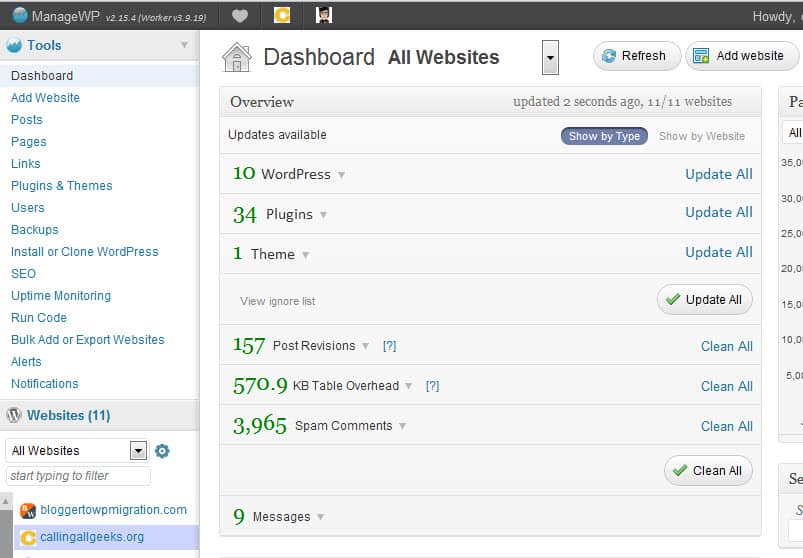Open Users menu item
This screenshot has width=803, height=558.
point(28,208)
